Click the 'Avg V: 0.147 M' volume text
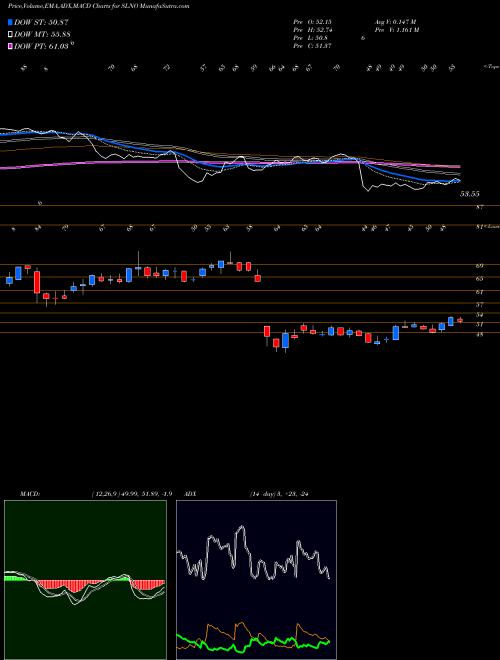Image resolution: width=500 pixels, height=660 pixels. pos(395,22)
